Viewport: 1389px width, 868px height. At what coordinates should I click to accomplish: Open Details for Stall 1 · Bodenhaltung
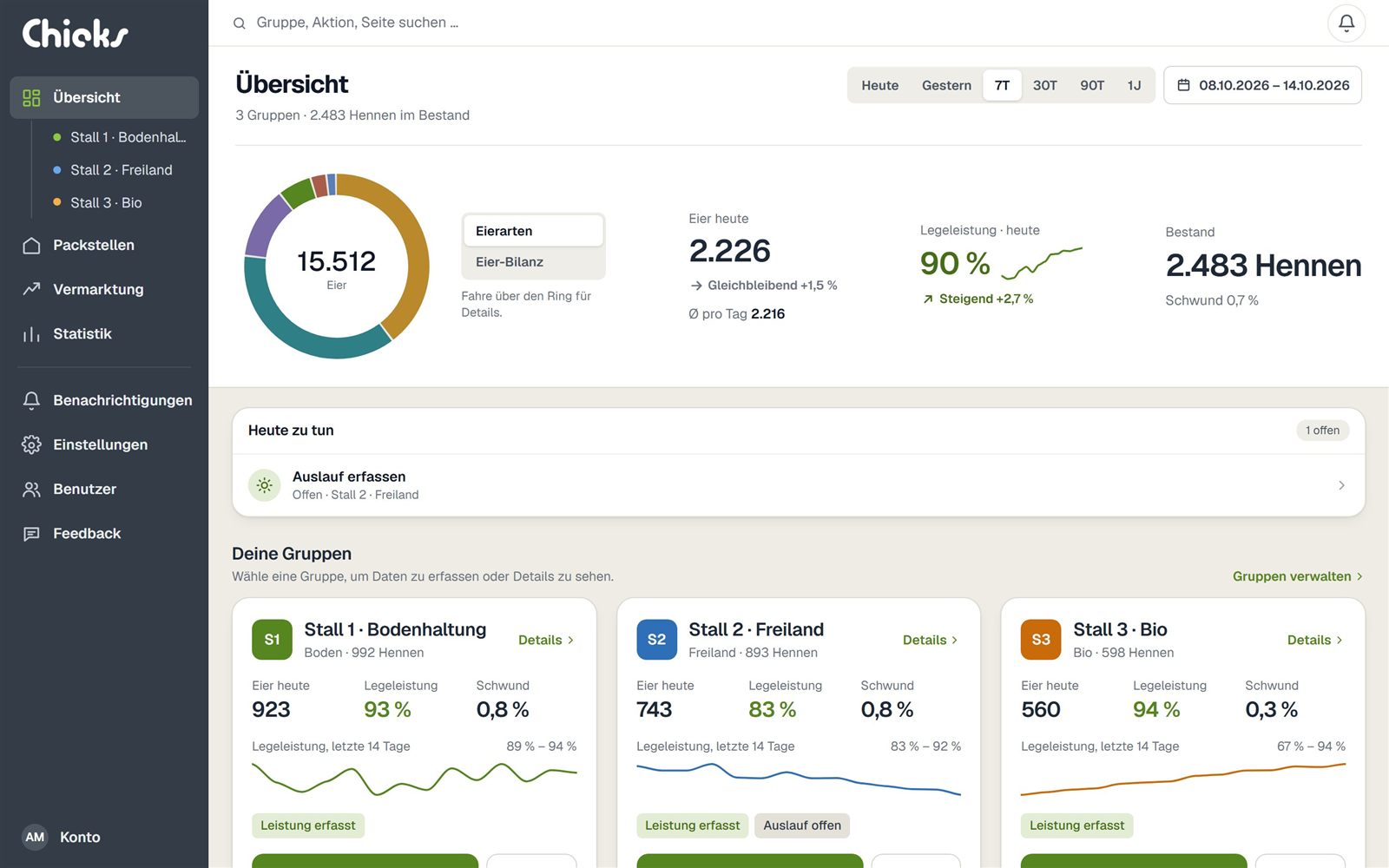(x=546, y=640)
